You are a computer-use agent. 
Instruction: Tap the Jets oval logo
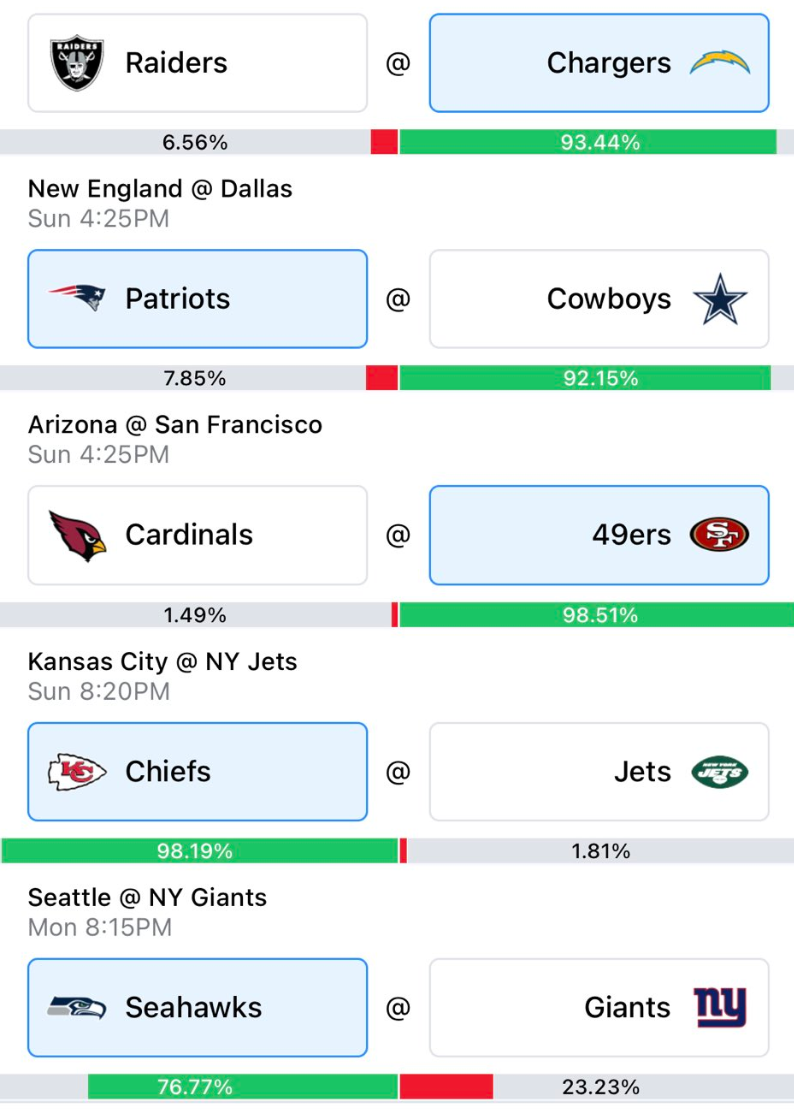coord(719,772)
